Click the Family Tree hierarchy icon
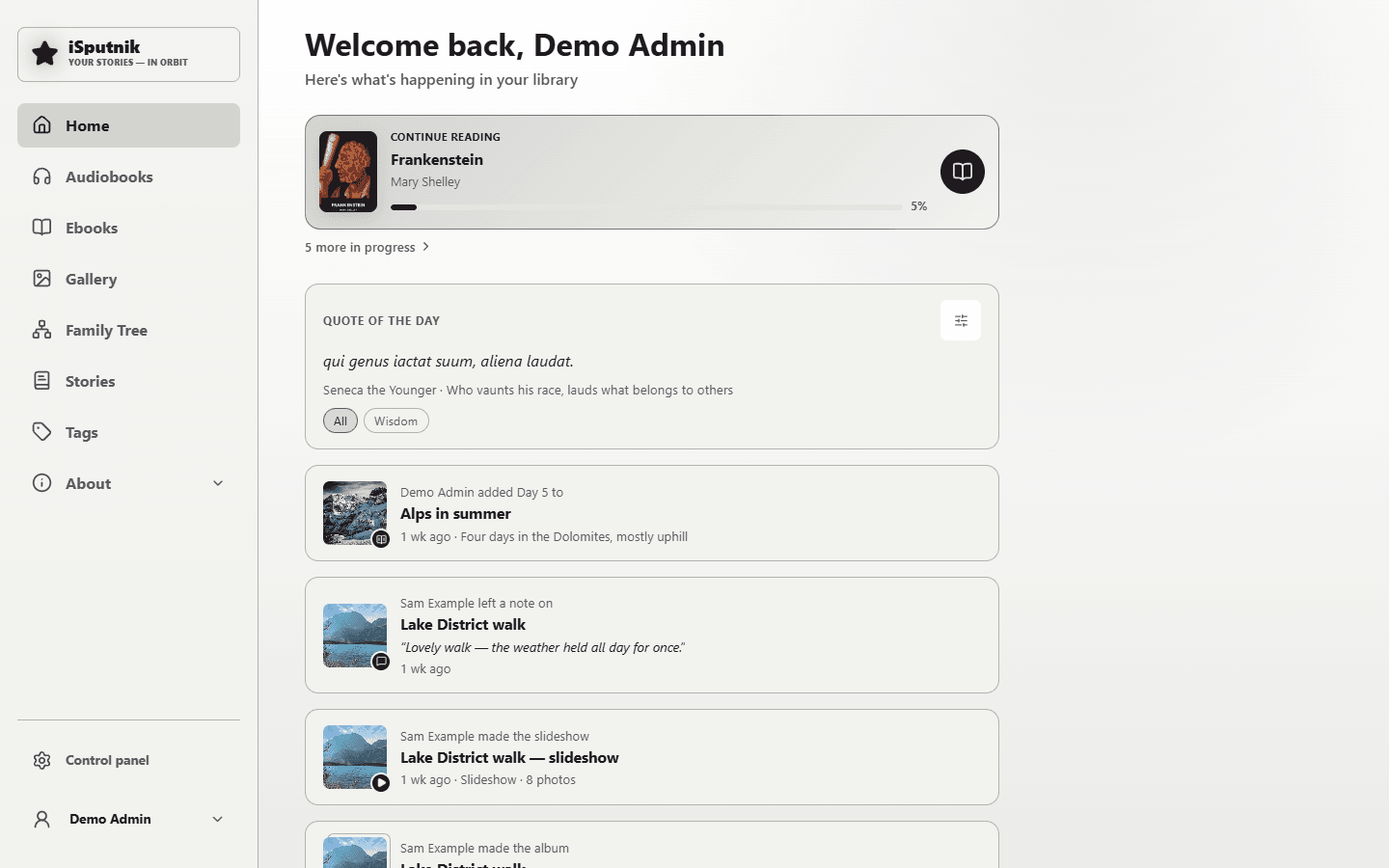Screen dimensions: 1389x868 41,330
